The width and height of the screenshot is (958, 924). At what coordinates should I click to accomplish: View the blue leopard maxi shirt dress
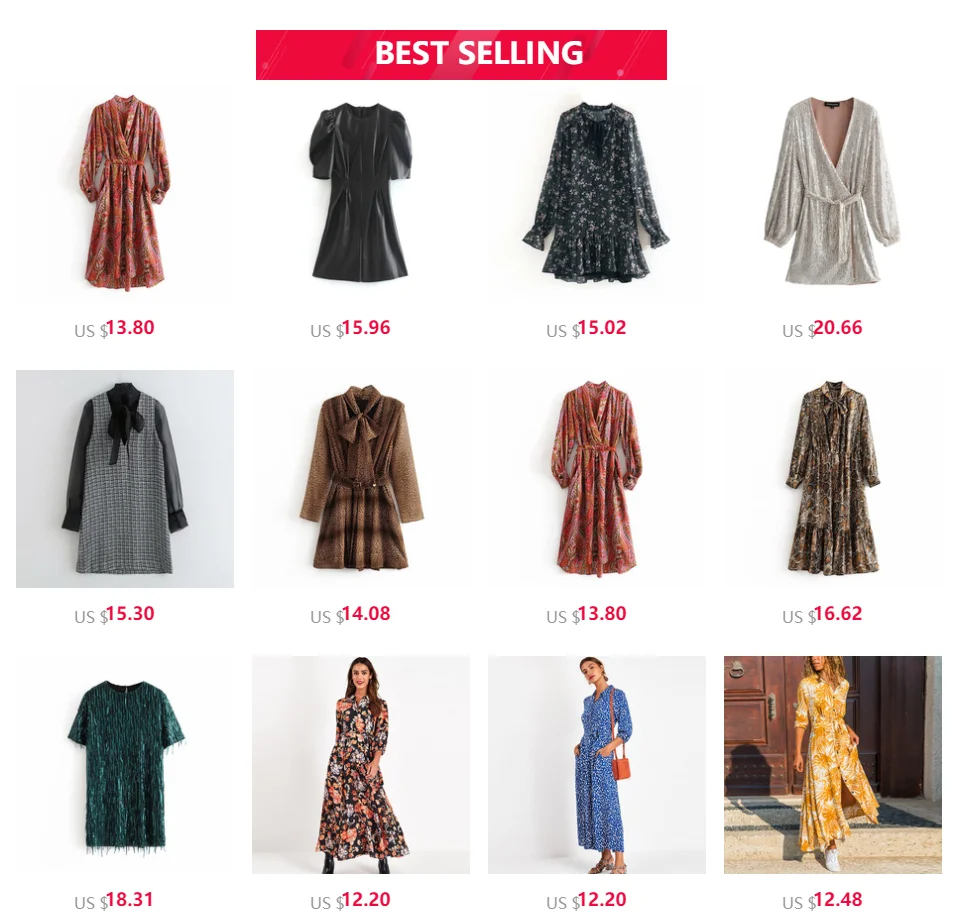pyautogui.click(x=596, y=764)
